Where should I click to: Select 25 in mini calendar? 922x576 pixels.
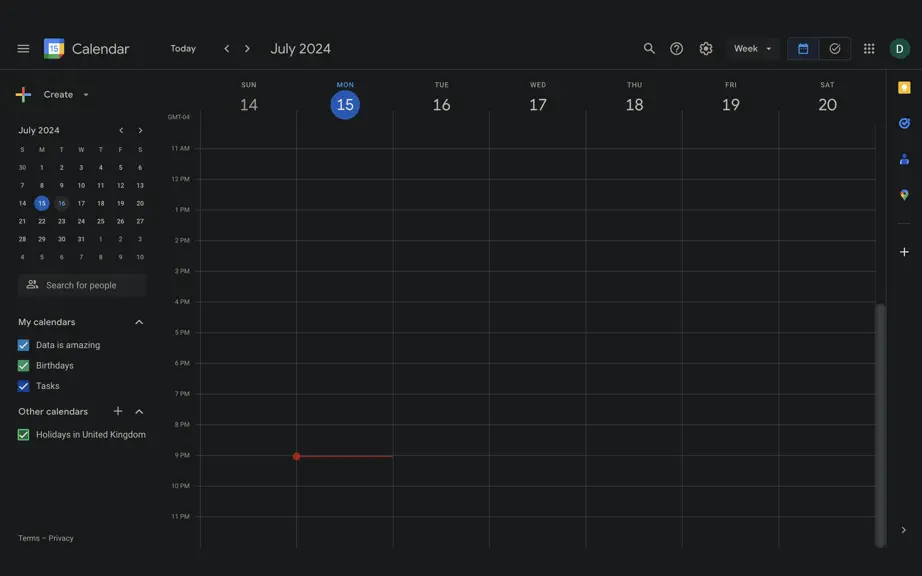[101, 222]
